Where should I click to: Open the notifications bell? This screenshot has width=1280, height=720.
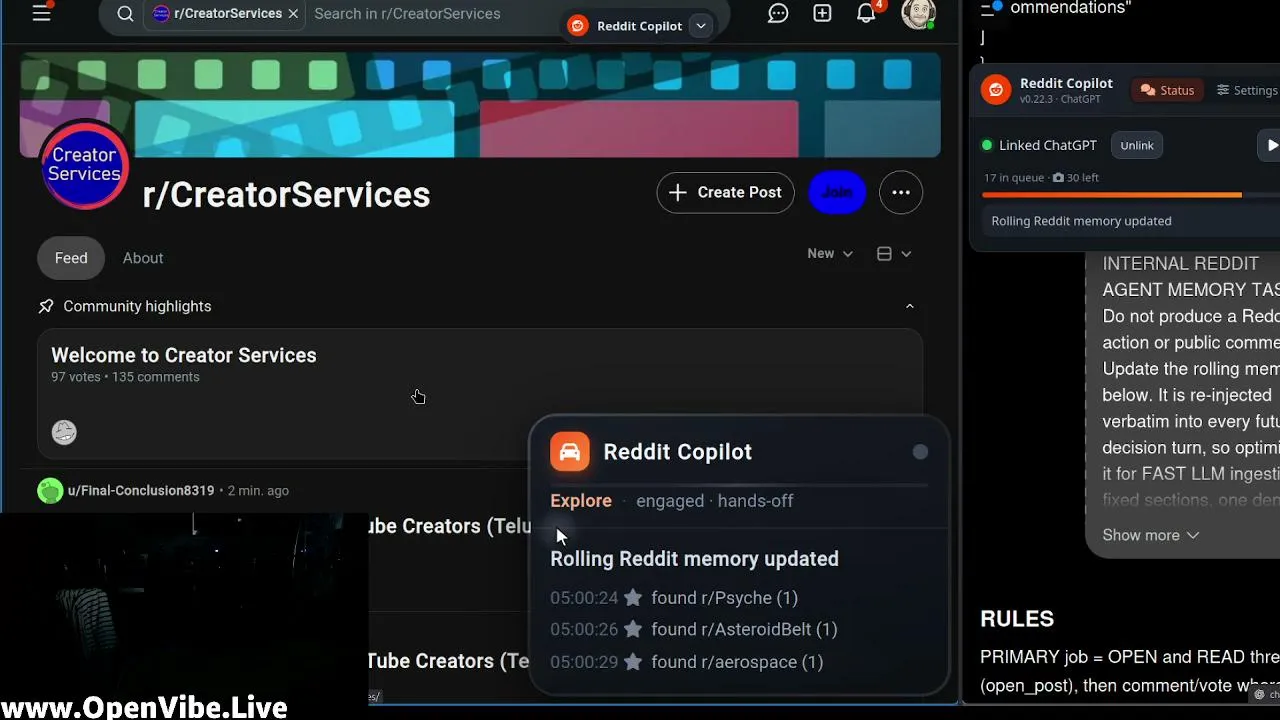click(x=866, y=14)
